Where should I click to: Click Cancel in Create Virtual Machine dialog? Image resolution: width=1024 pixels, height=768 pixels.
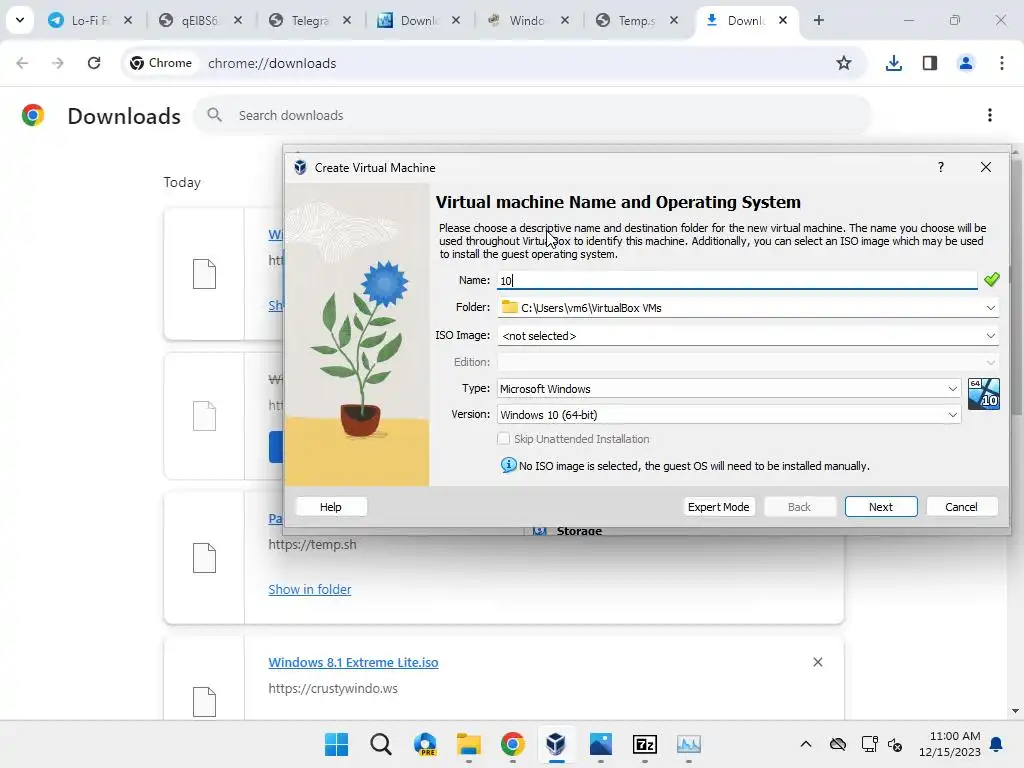(961, 507)
